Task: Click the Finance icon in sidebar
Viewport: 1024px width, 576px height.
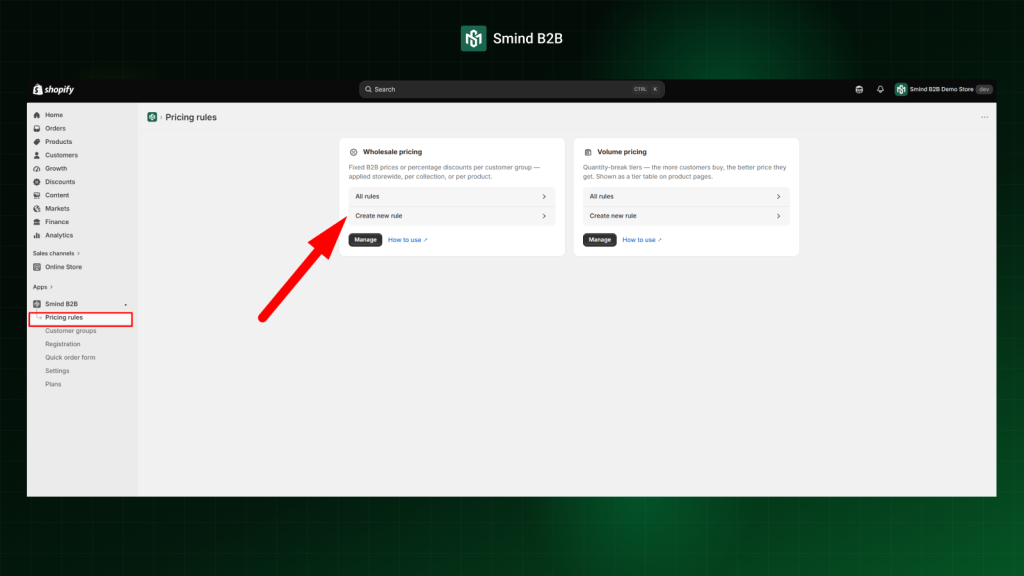Action: point(37,222)
